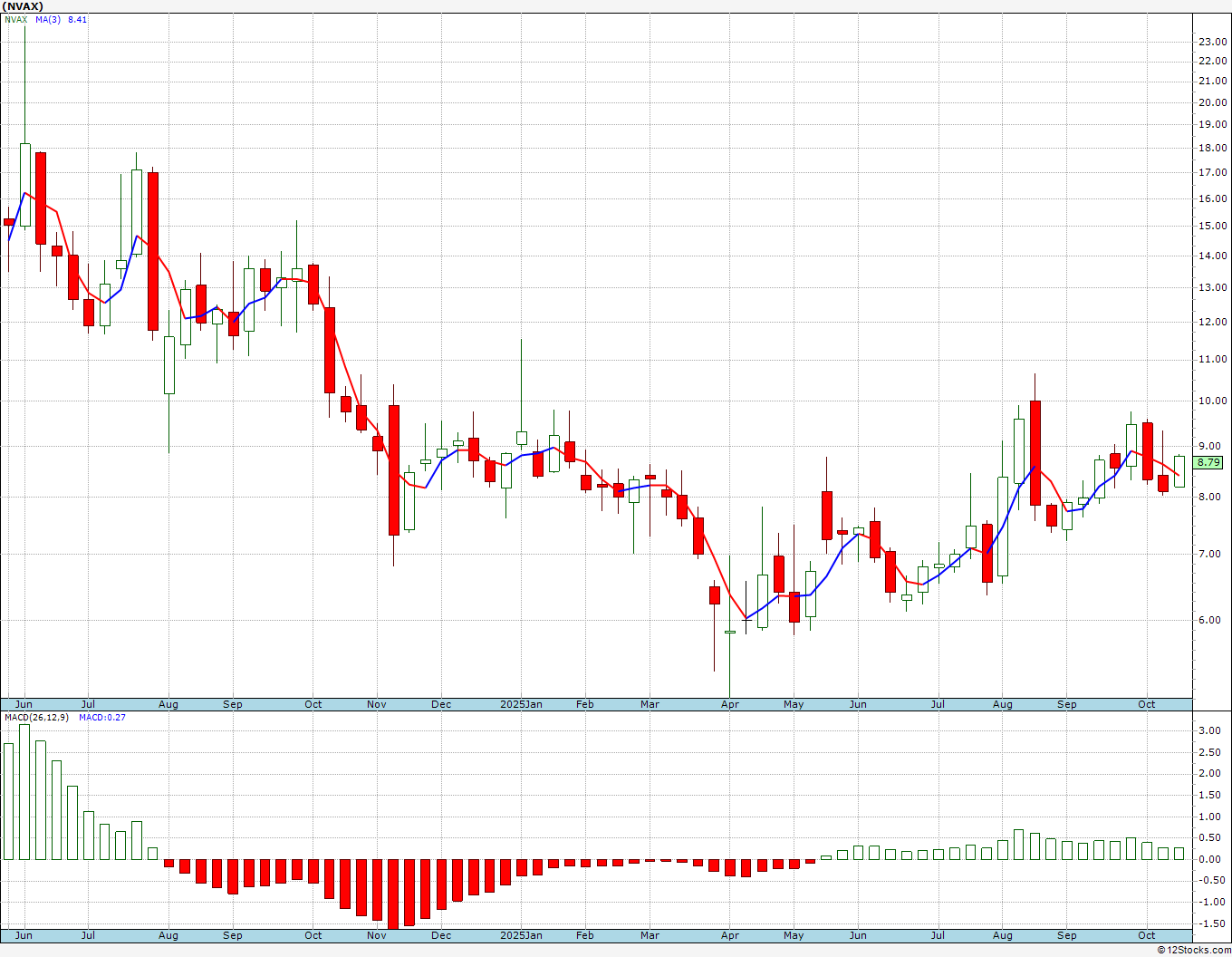Click the "2.50" MACD axis label
Viewport: 1232px width, 957px height.
[x=1209, y=752]
